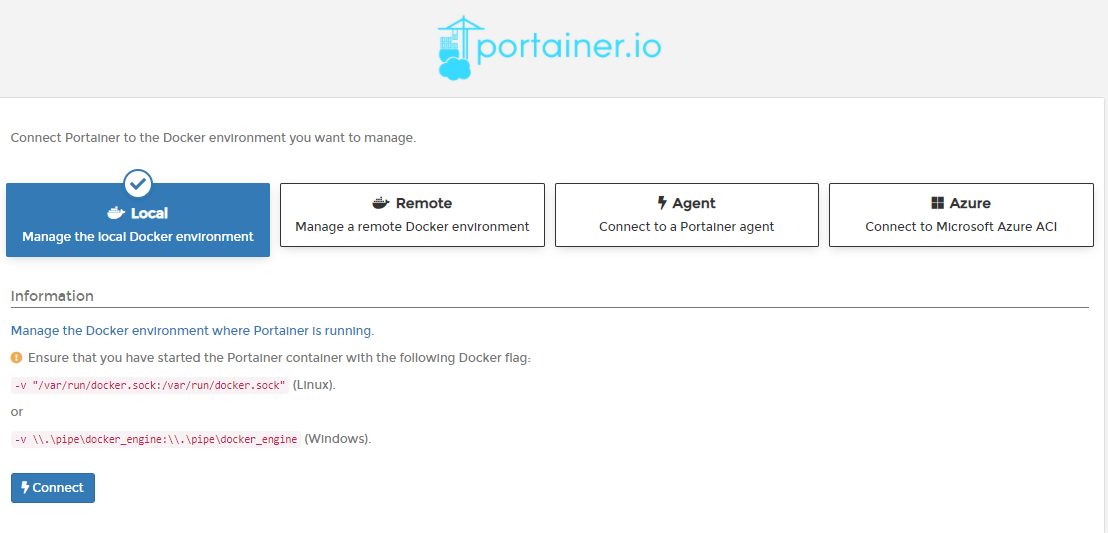Click the '(Windows).' label text
This screenshot has height=533, width=1108.
(338, 439)
